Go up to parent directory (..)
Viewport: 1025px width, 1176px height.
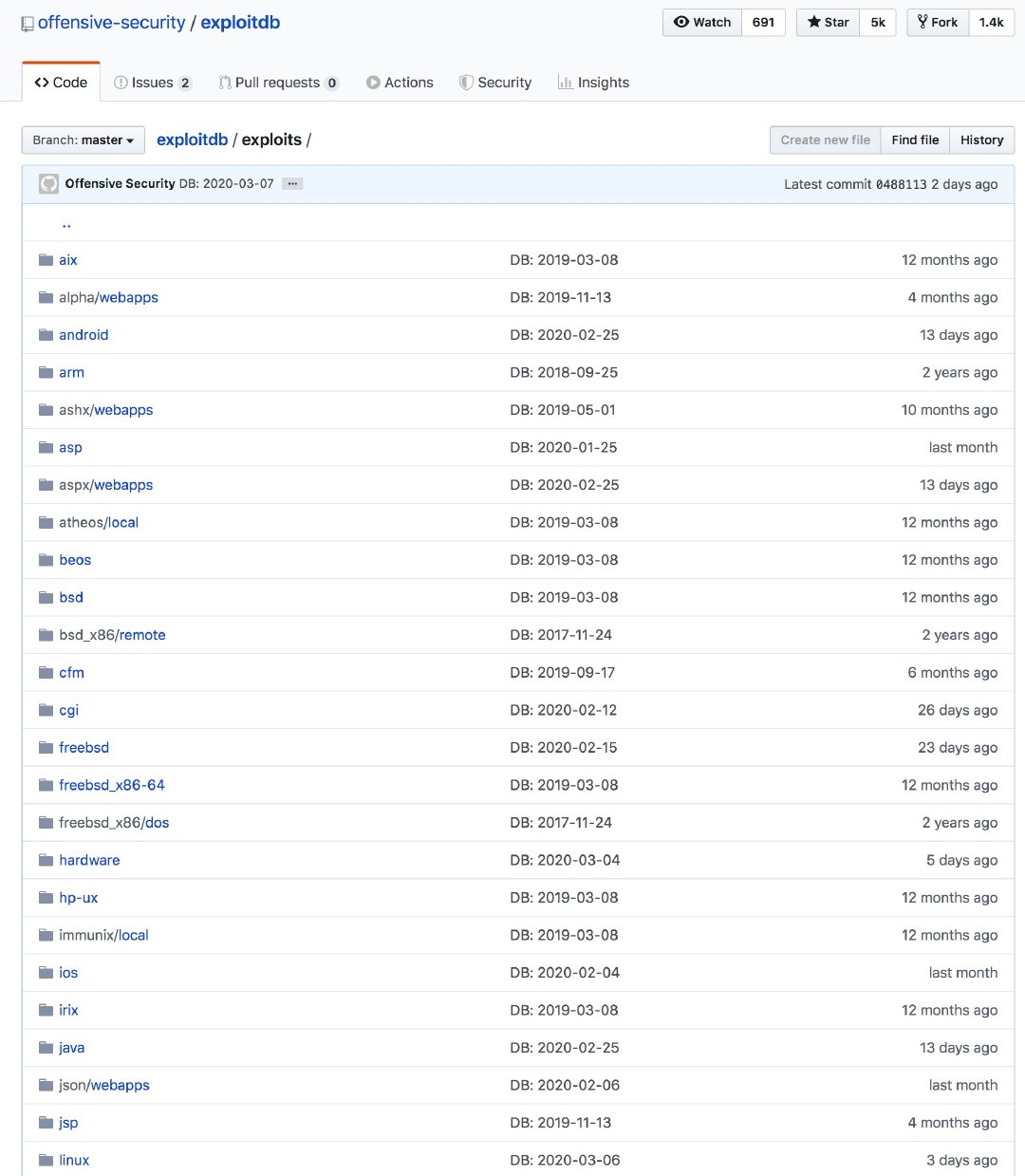[x=66, y=224]
